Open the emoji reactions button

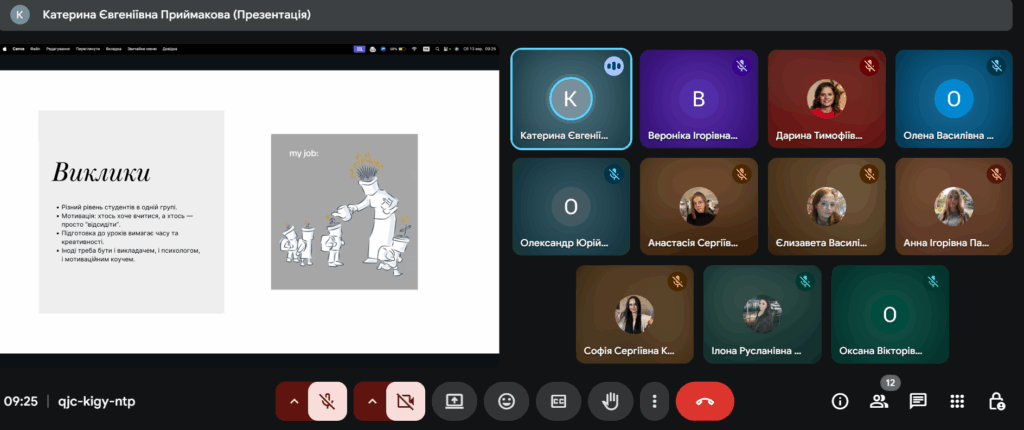click(x=506, y=401)
